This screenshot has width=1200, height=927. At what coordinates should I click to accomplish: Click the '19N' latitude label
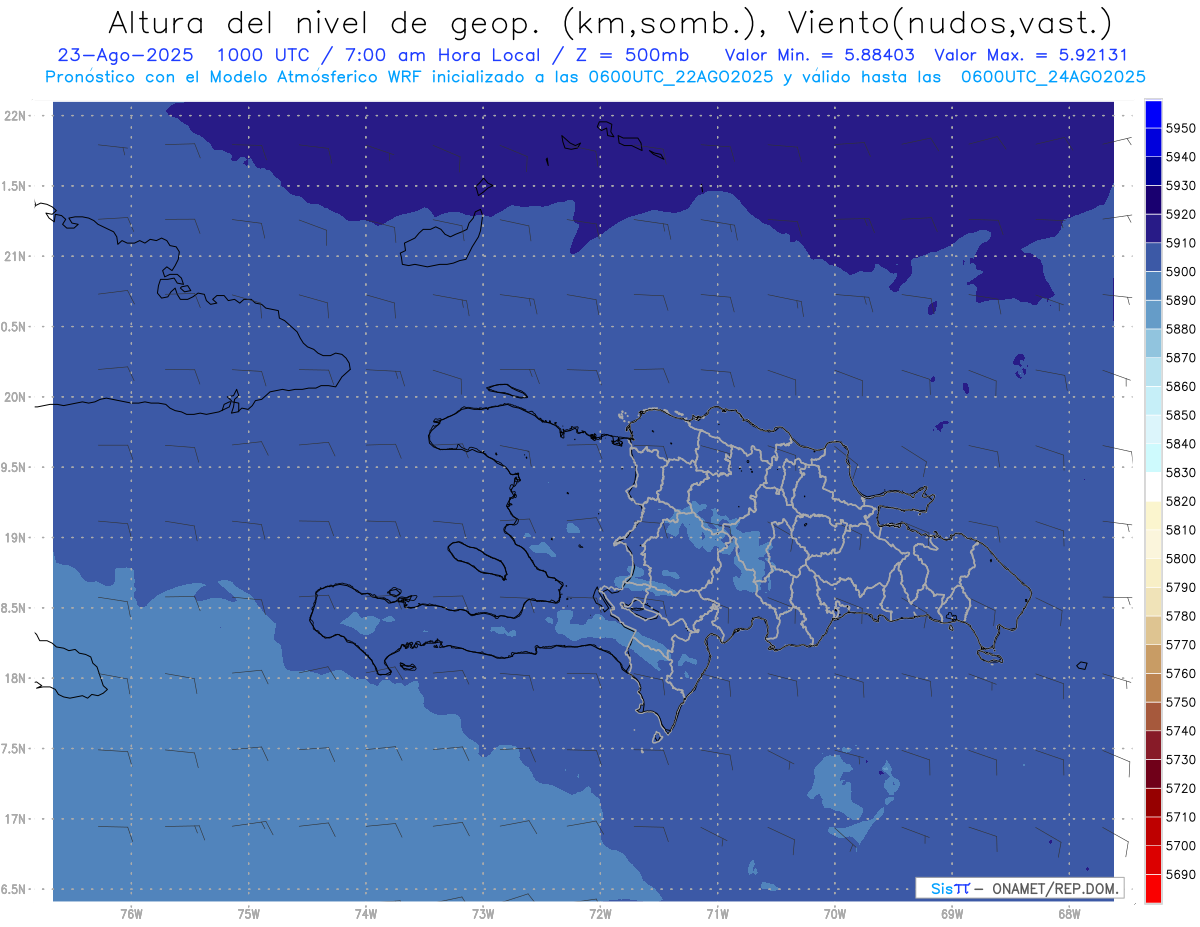click(x=15, y=538)
